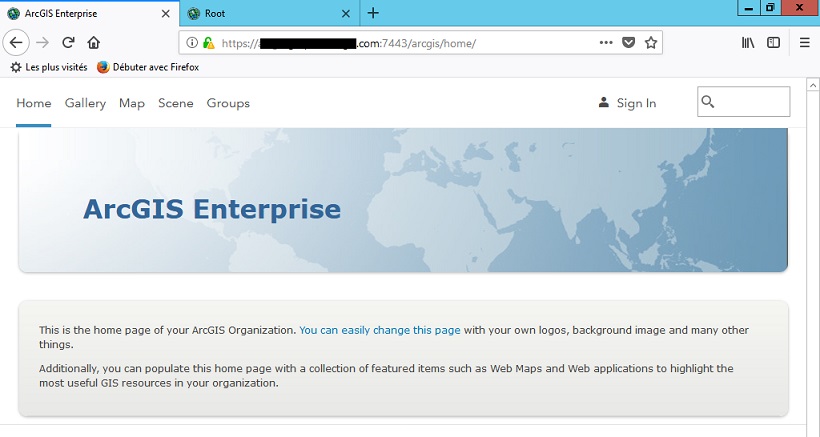Click the portal search box
The width and height of the screenshot is (820, 437).
tap(744, 101)
